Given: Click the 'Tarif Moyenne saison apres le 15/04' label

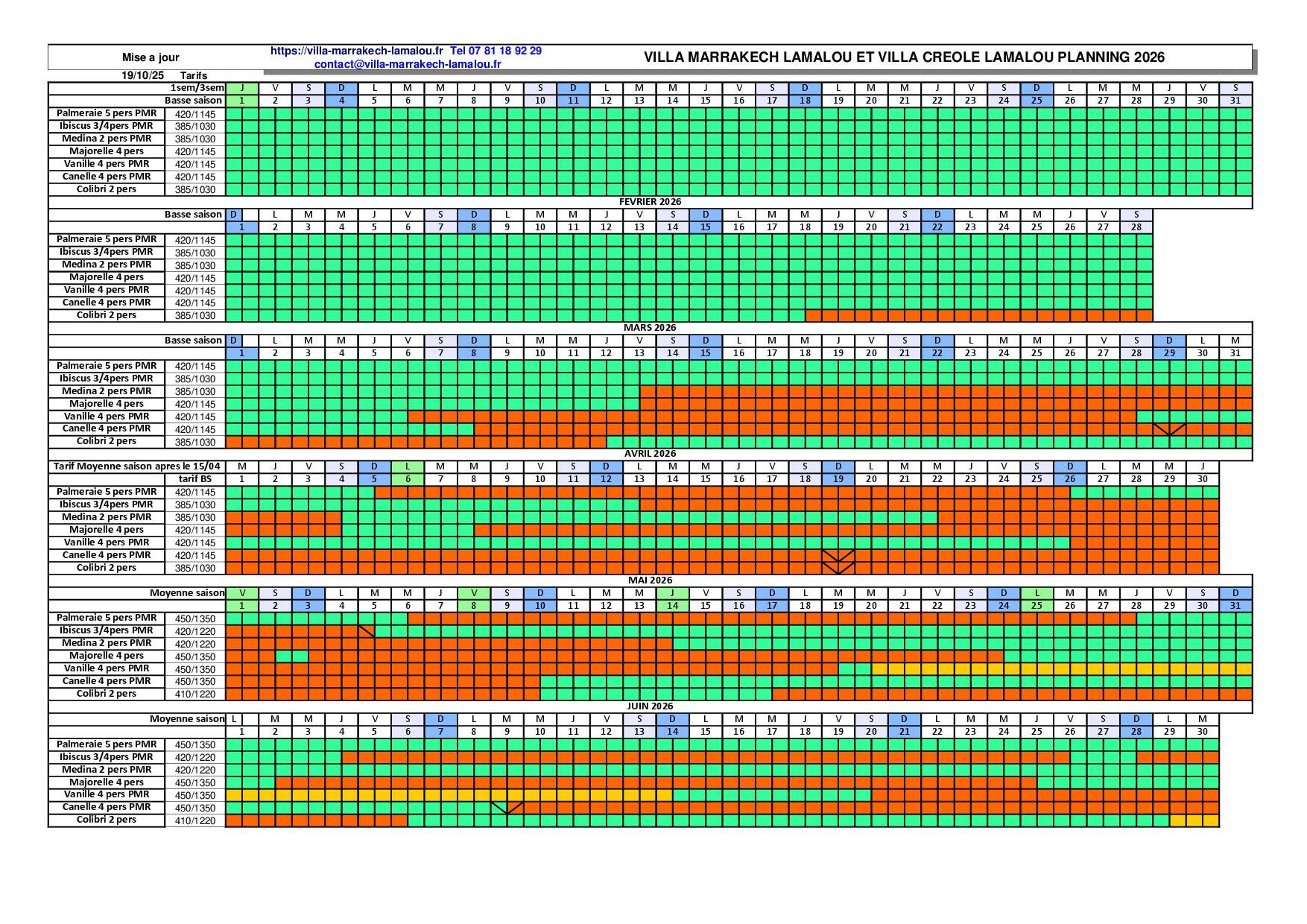Looking at the screenshot, I should coord(136,466).
